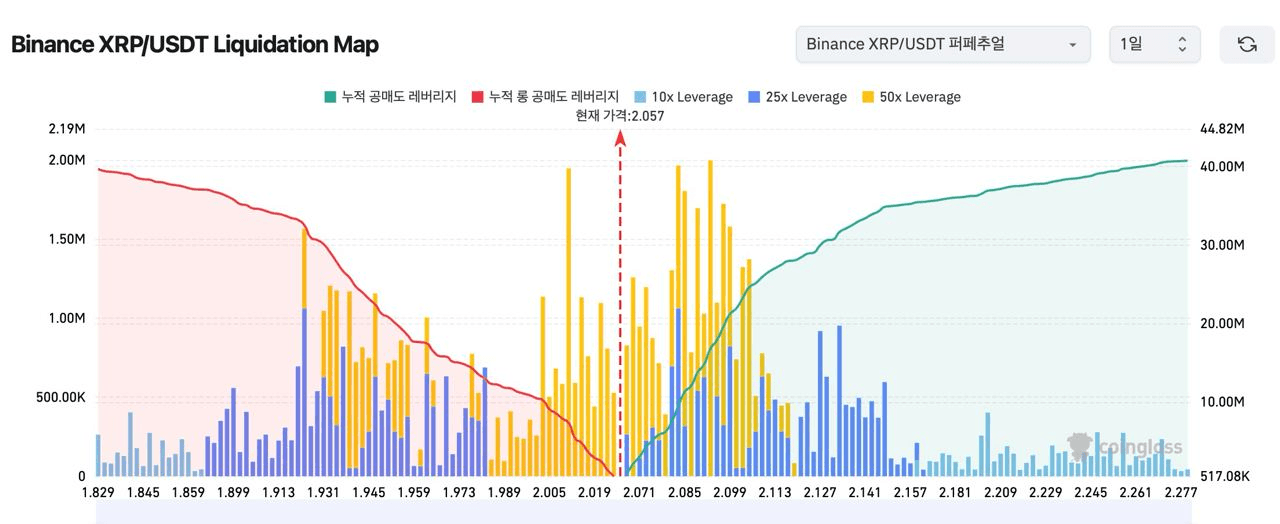
Task: Click the Binance XRP/USDT Liquidation Map title
Action: point(195,45)
